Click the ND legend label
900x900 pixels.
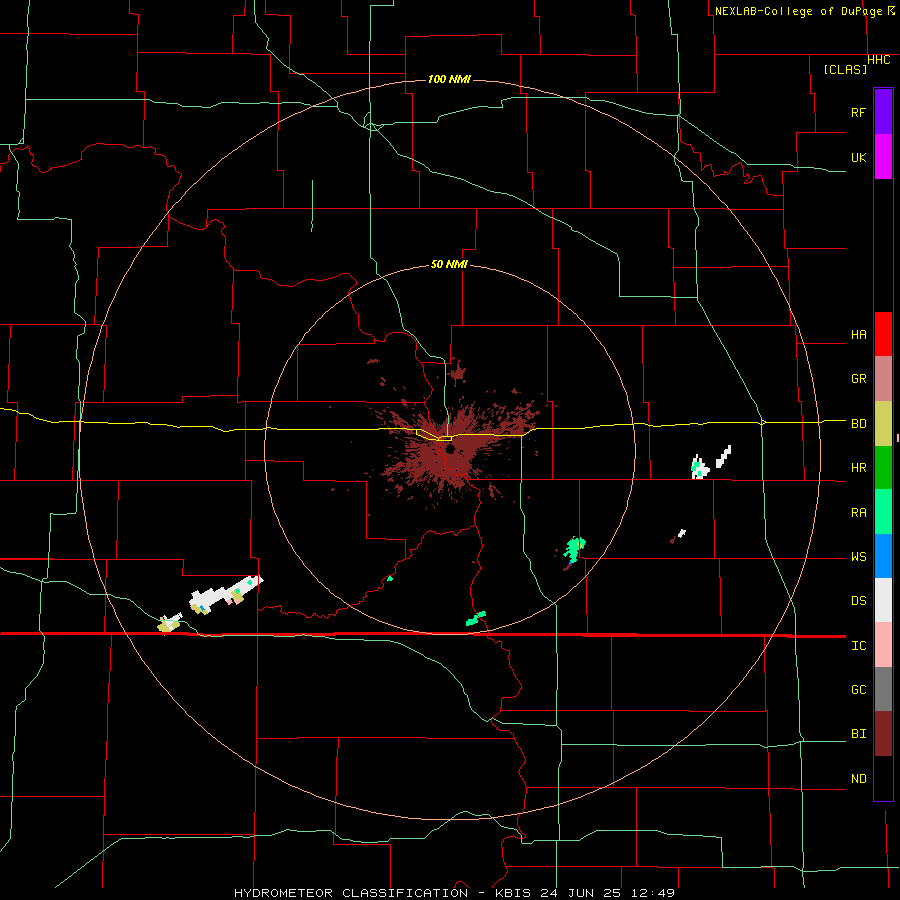(858, 779)
